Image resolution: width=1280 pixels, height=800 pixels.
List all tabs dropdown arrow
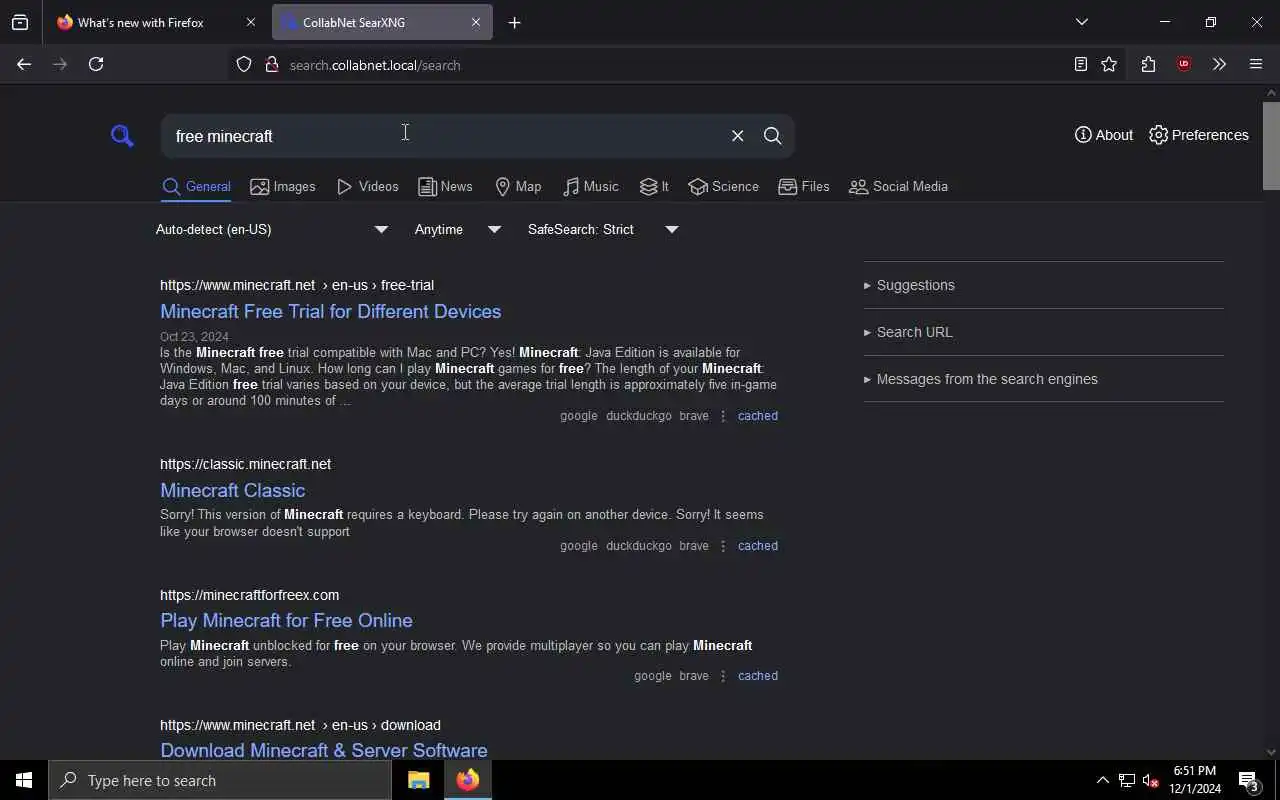pos(1082,22)
